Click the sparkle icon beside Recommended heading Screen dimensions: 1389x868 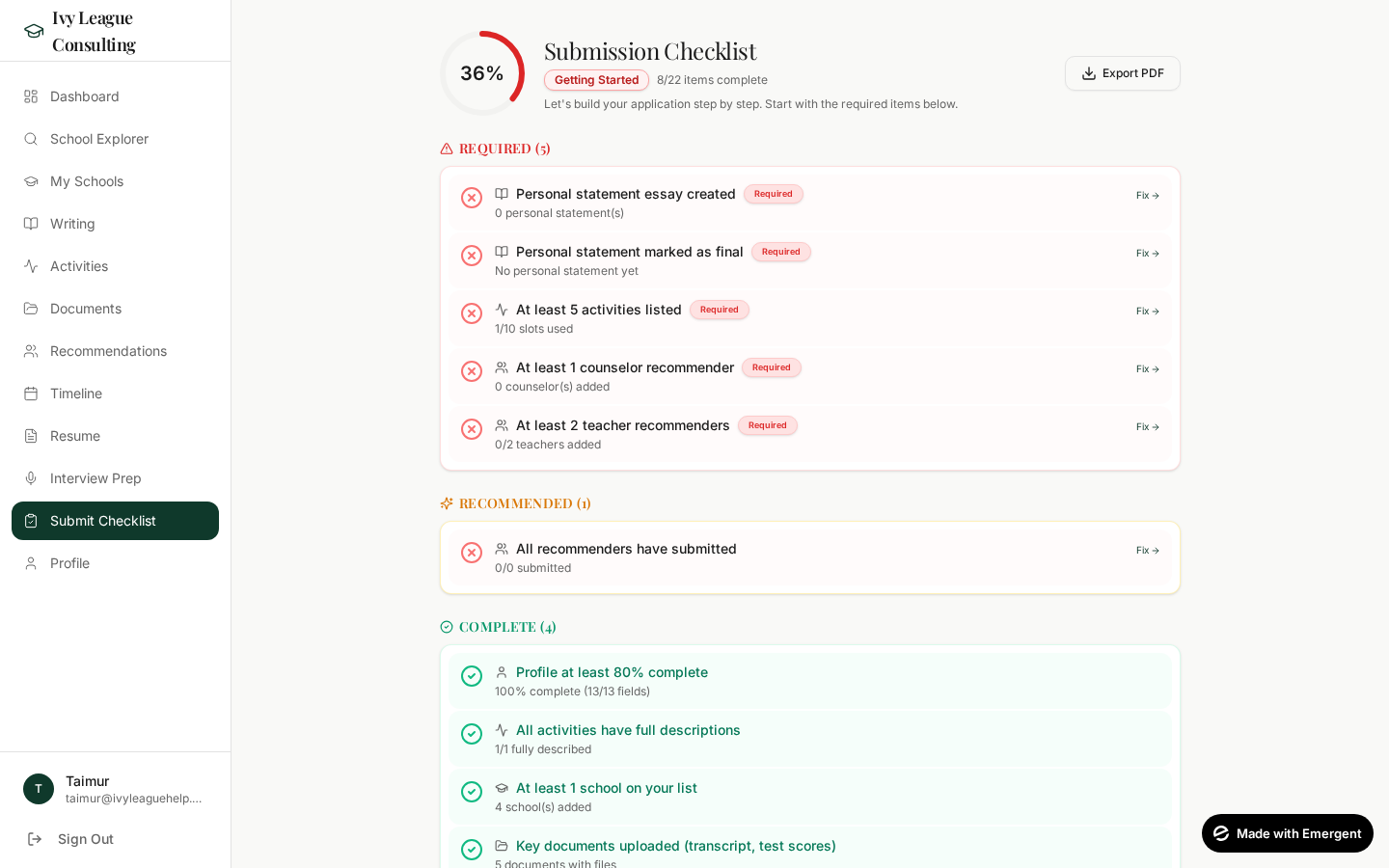pos(447,503)
